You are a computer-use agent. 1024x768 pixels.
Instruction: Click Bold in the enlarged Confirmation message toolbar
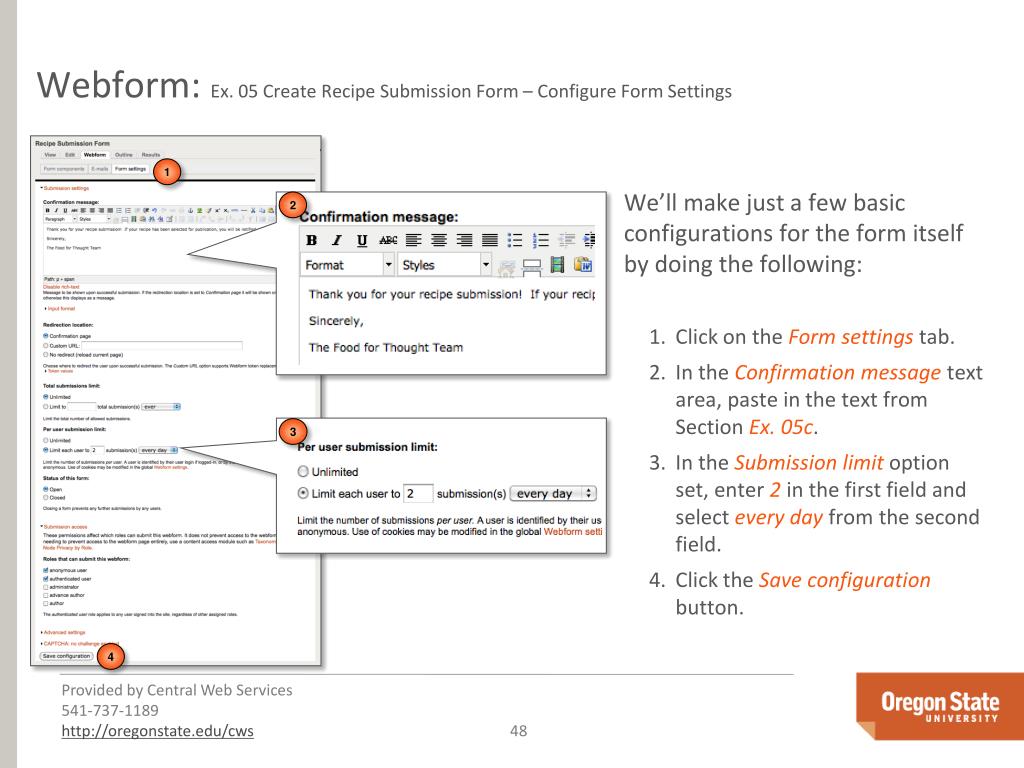312,240
